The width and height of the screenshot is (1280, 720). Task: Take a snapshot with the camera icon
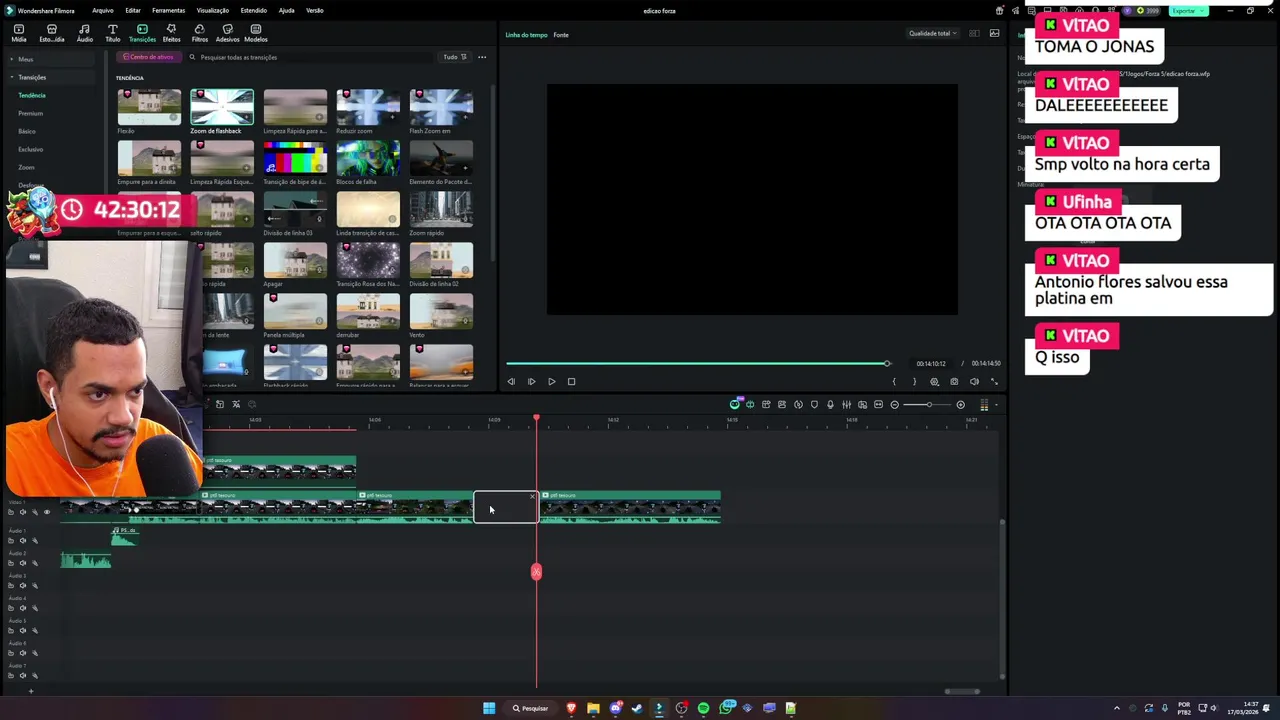954,381
